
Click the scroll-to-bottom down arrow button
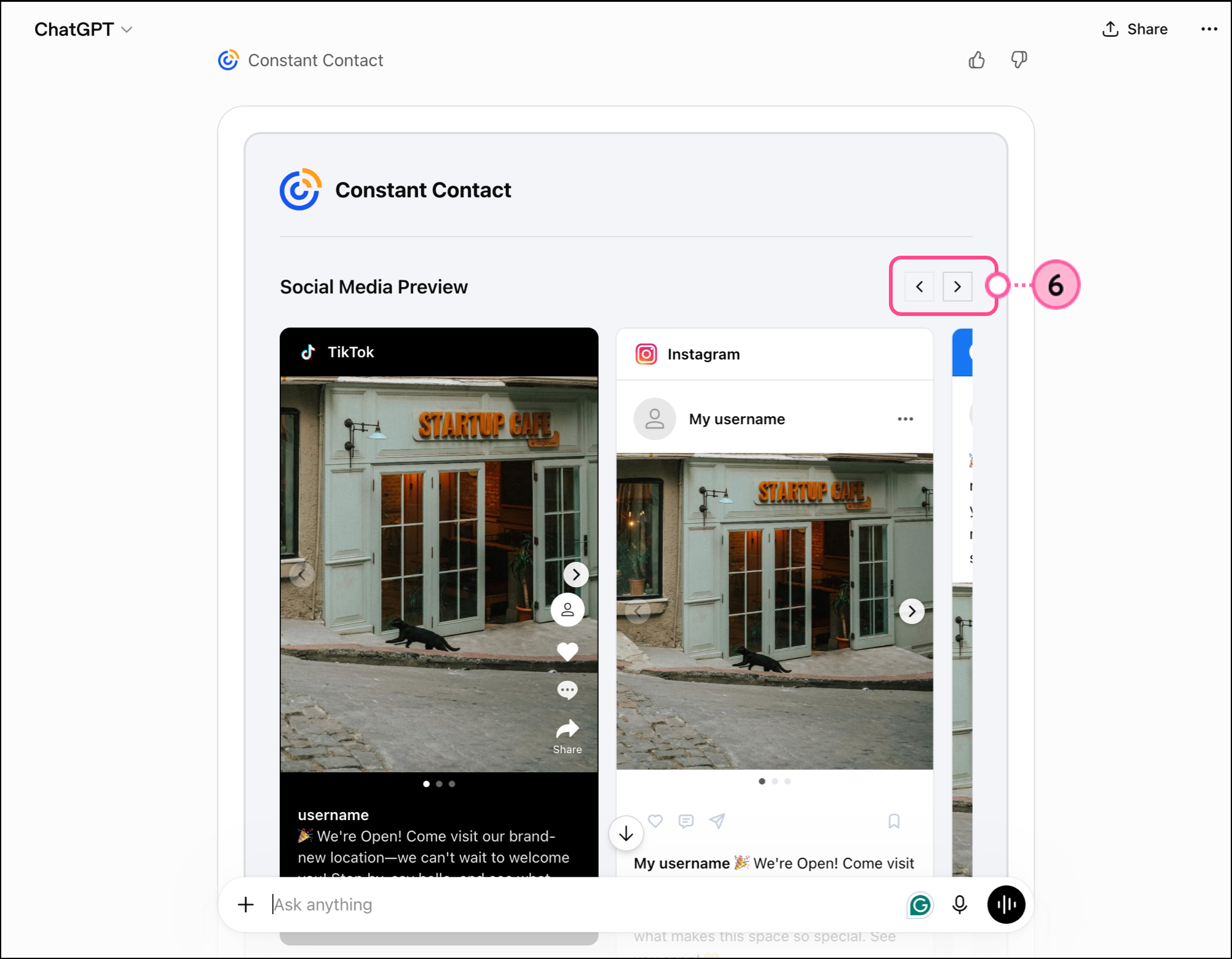626,834
